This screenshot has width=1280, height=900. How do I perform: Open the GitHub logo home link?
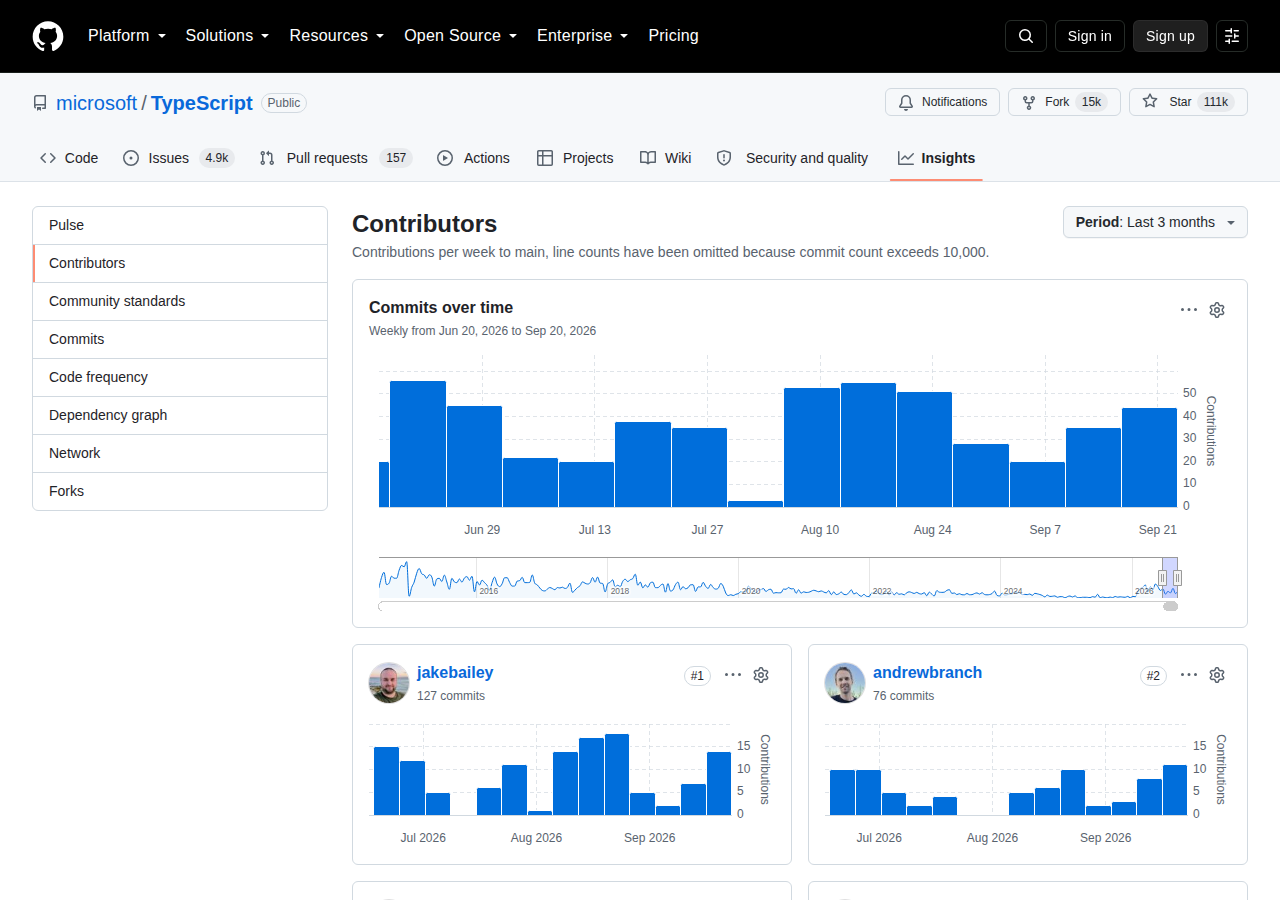tap(48, 36)
